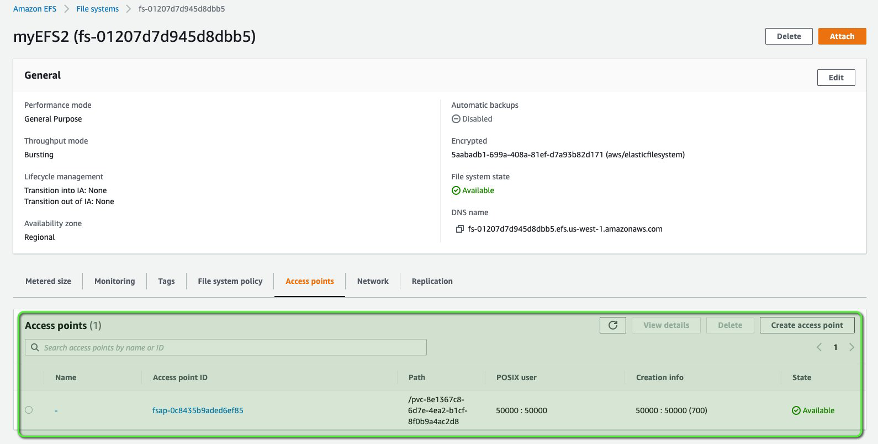Click the POSIX user 50000 : 50000 cell
Screen dimensions: 879x445
point(521,411)
